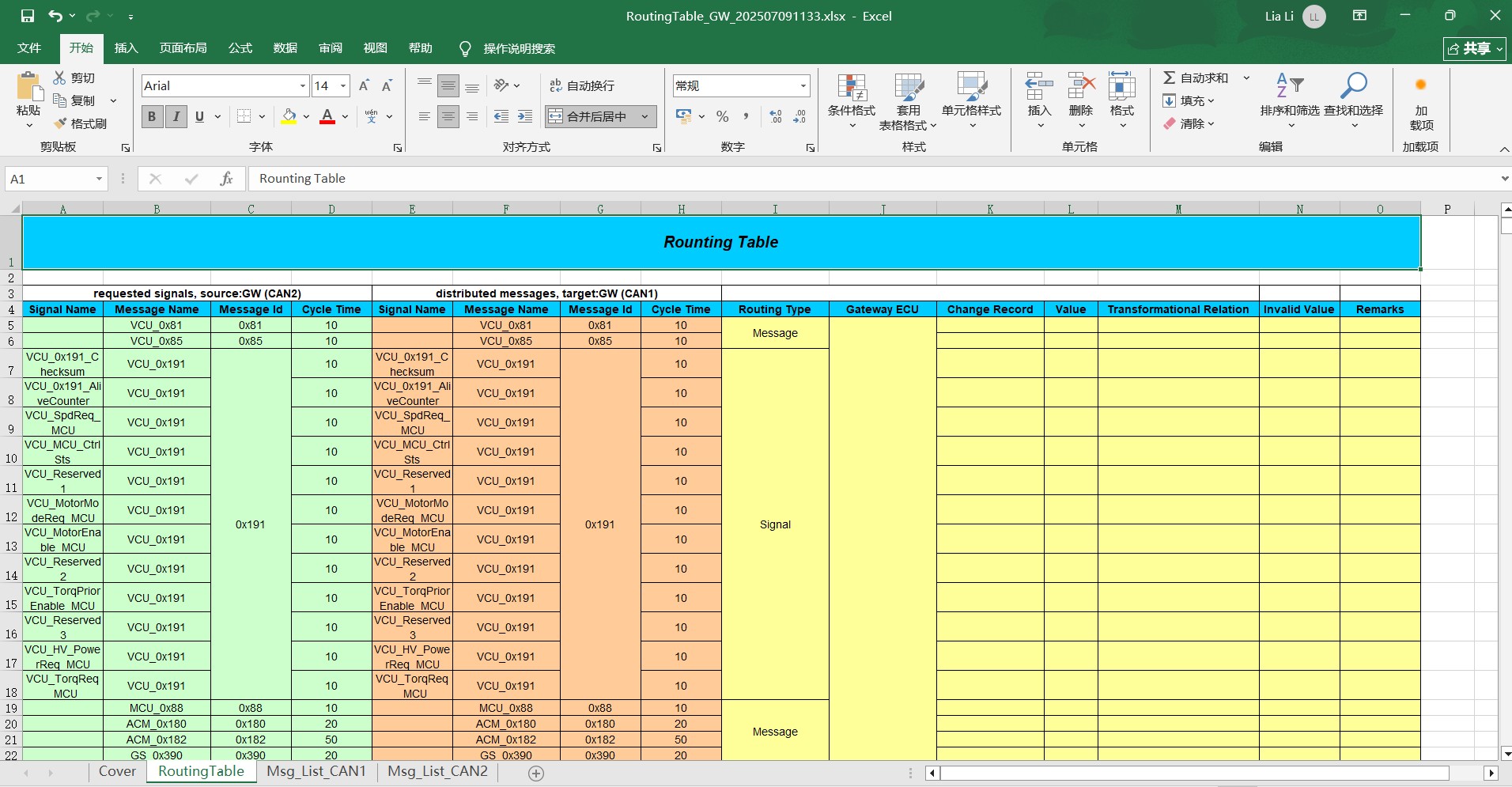The height and width of the screenshot is (787, 1512).
Task: Open the Name Box dropdown arrow
Action: [99, 179]
